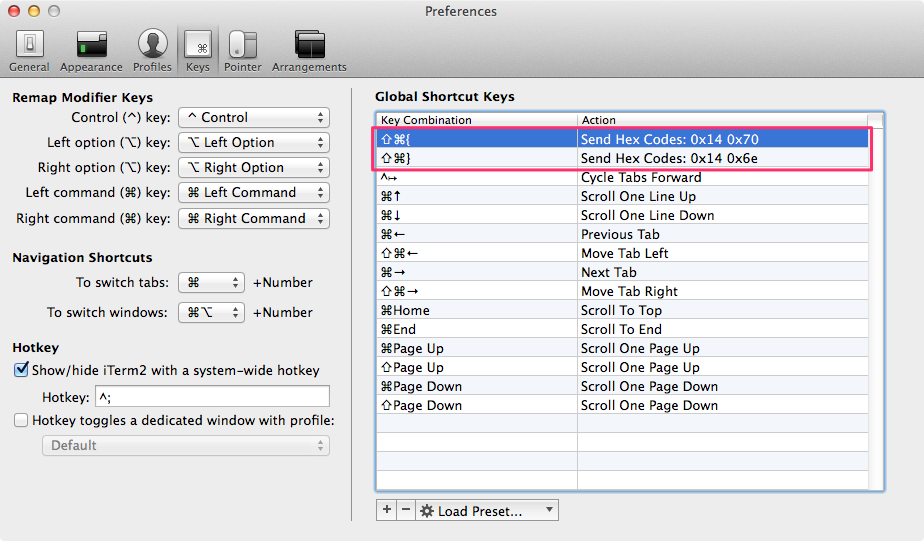Select the Move Tab Left shortcut row

[x=622, y=253]
